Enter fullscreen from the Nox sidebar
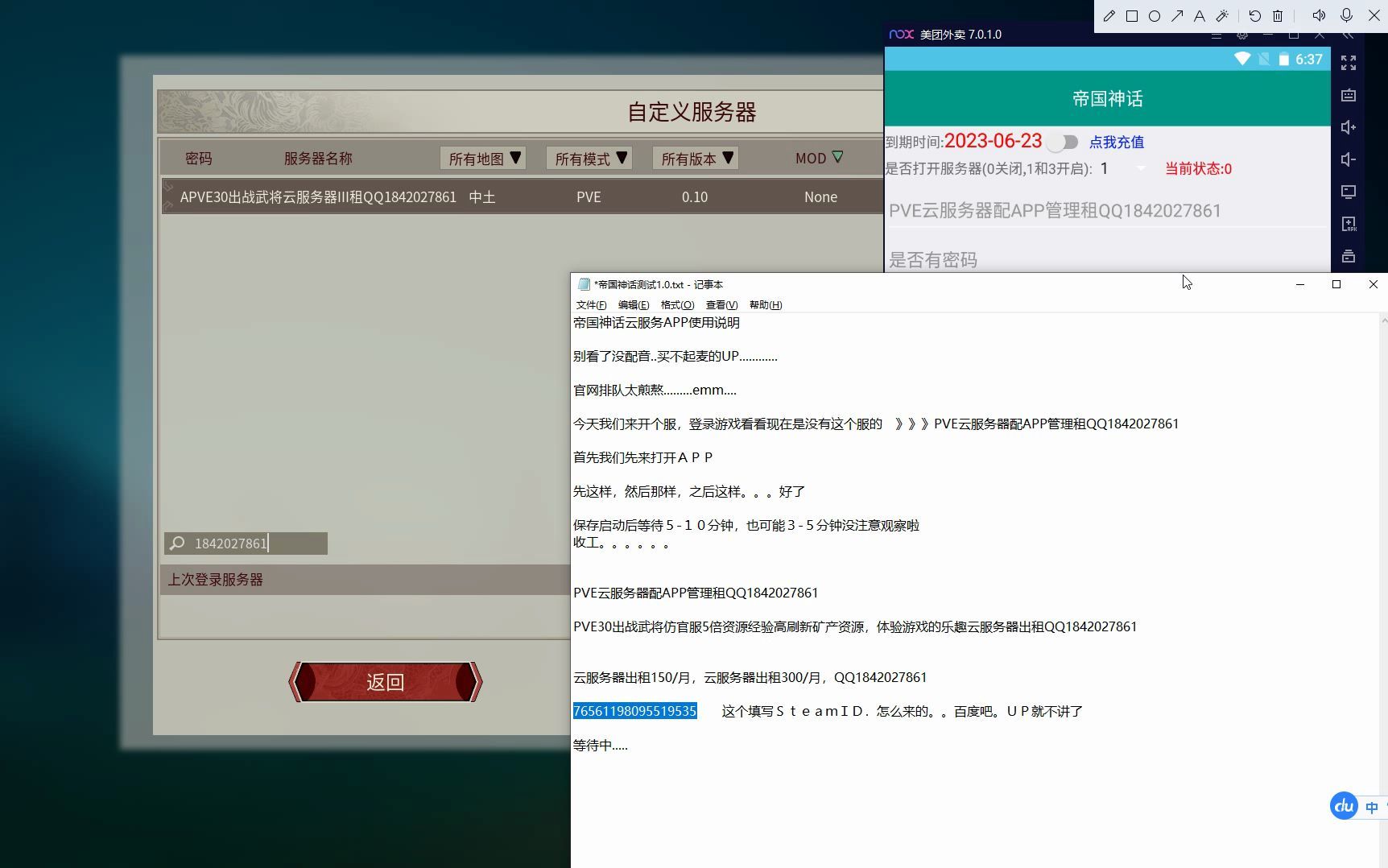Screen dimensions: 1388x868 [x=1349, y=63]
